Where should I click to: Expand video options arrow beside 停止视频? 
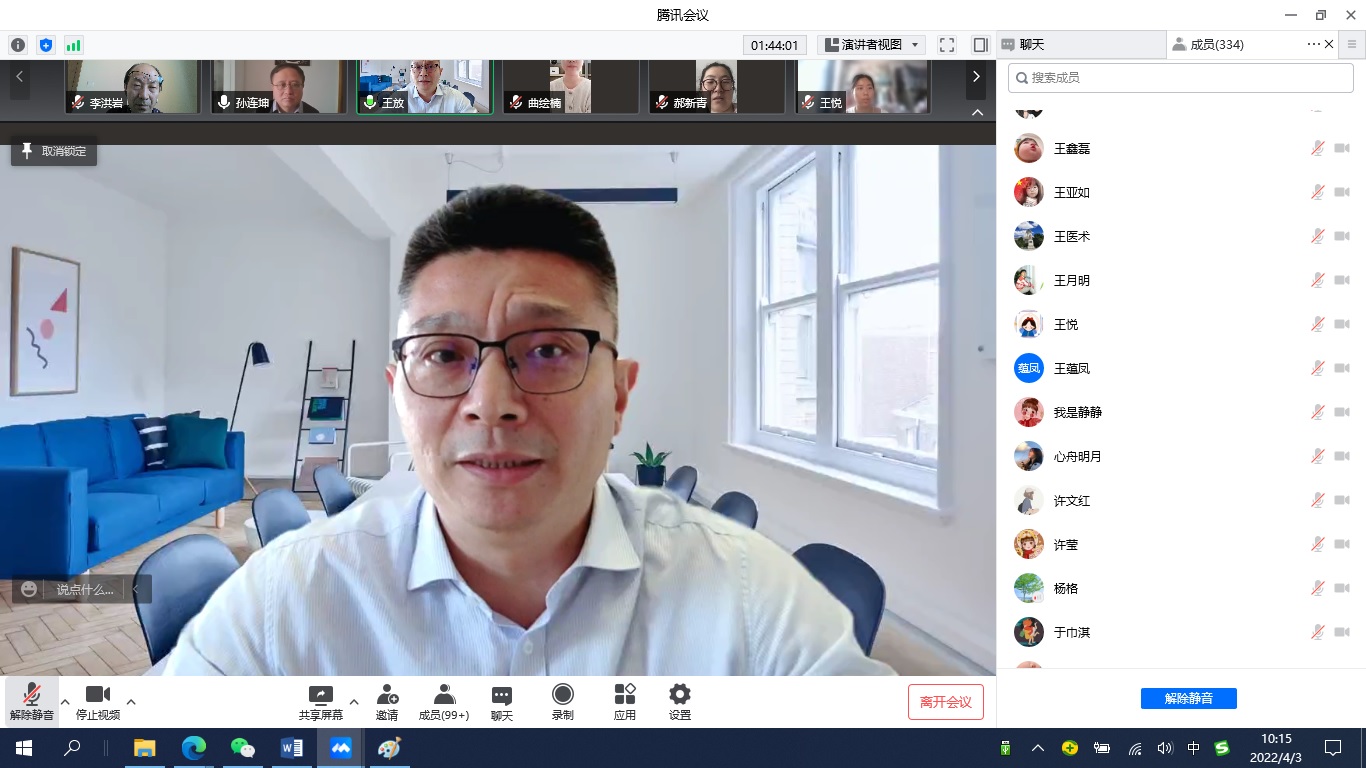(x=131, y=701)
